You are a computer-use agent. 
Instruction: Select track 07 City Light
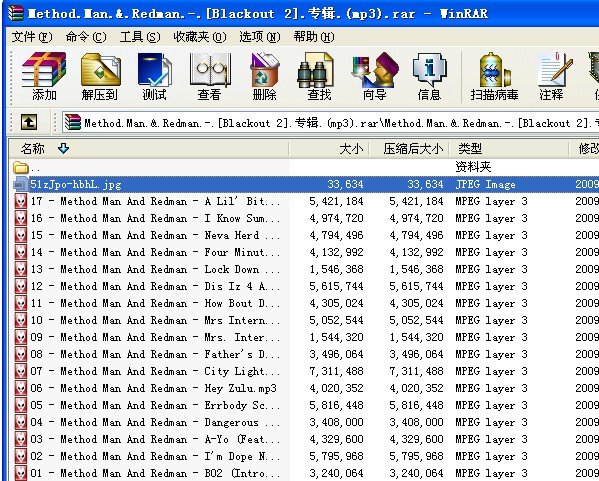tap(304, 371)
